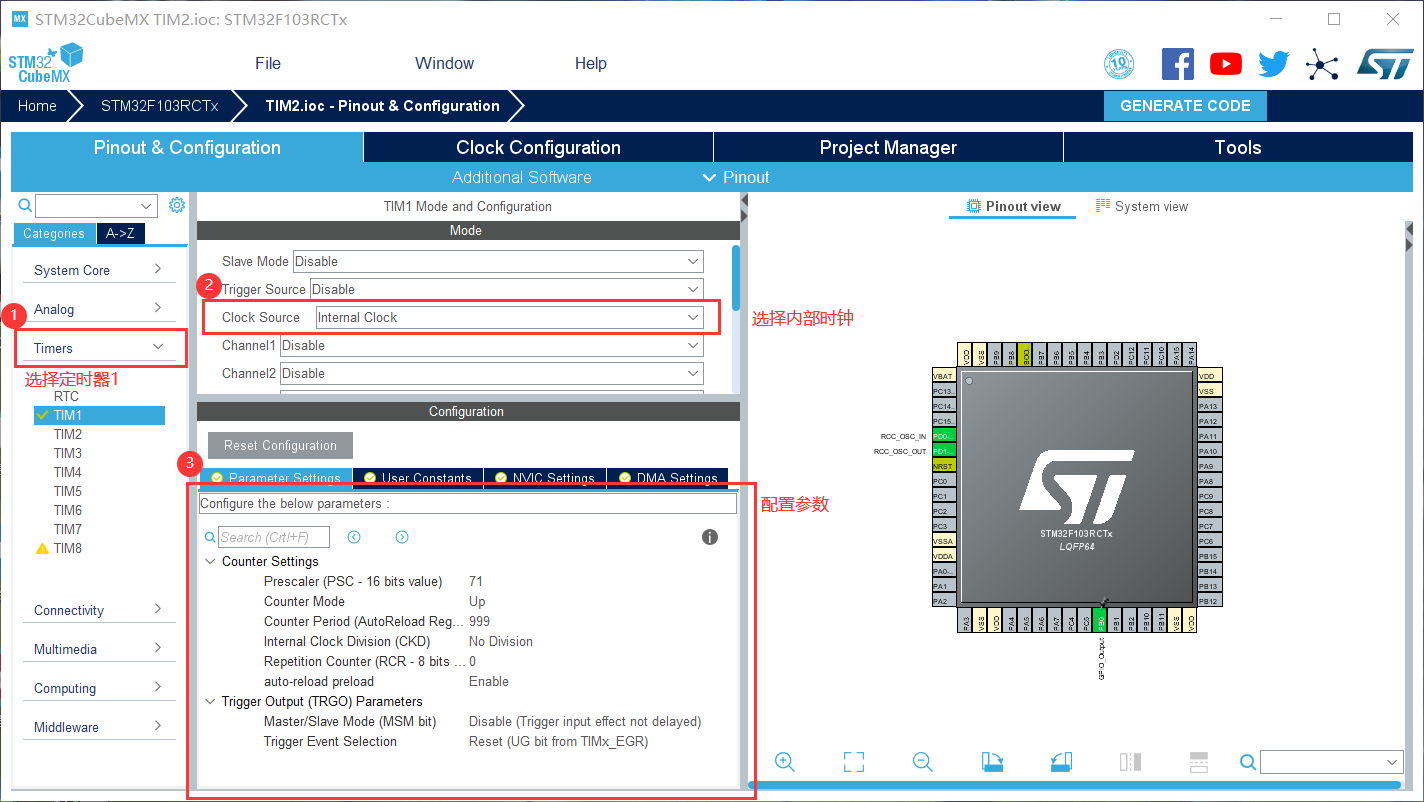
Task: Open the Twitter bird icon
Action: pyautogui.click(x=1273, y=64)
